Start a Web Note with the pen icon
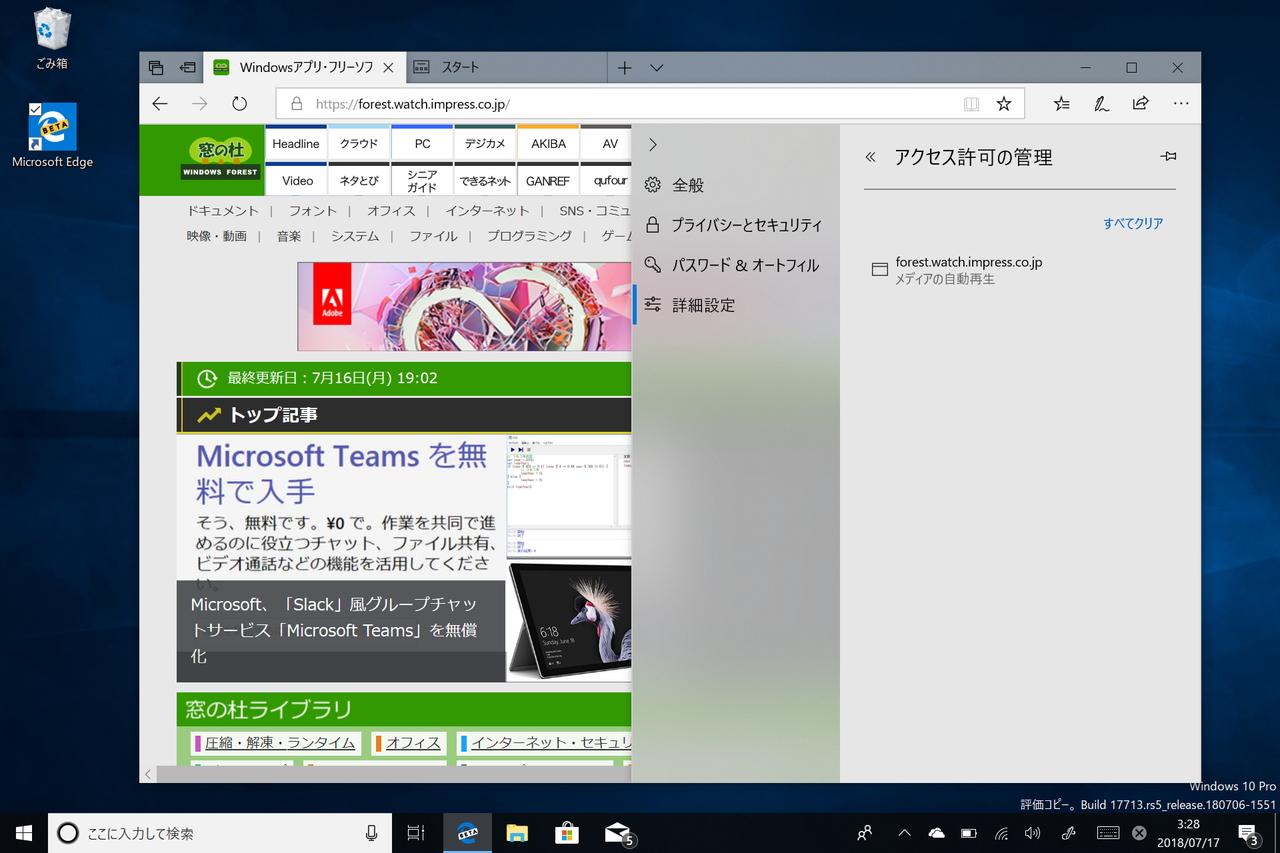 pos(1101,103)
